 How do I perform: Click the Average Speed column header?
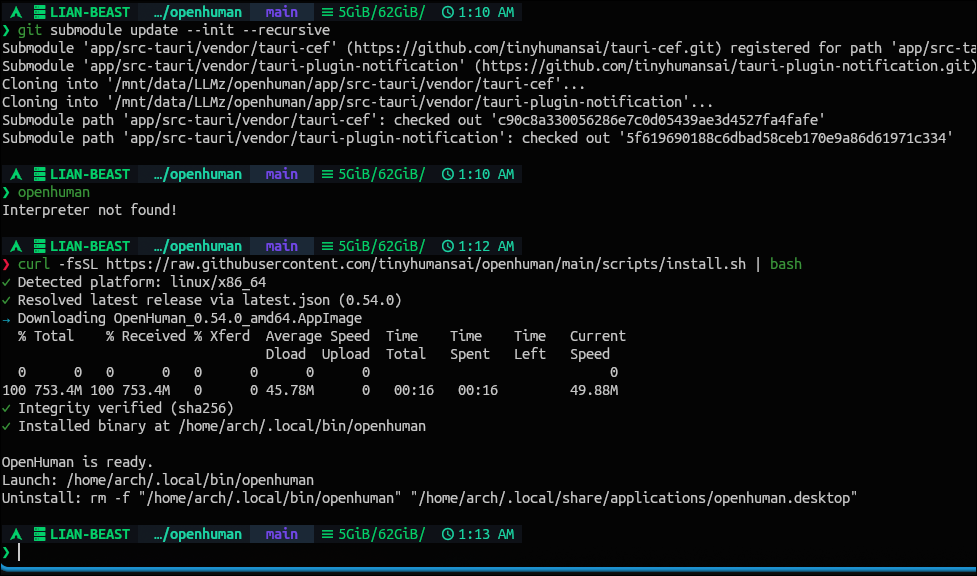(x=318, y=337)
